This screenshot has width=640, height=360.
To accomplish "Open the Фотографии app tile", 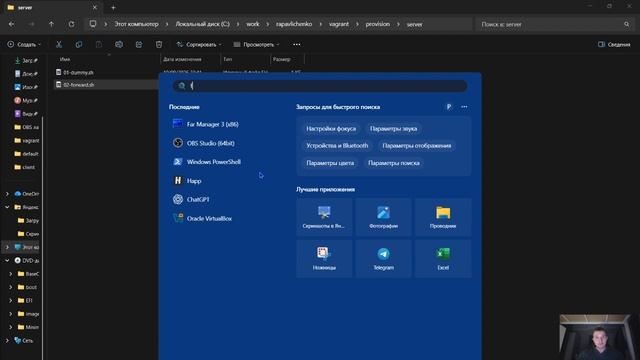I will pos(383,217).
